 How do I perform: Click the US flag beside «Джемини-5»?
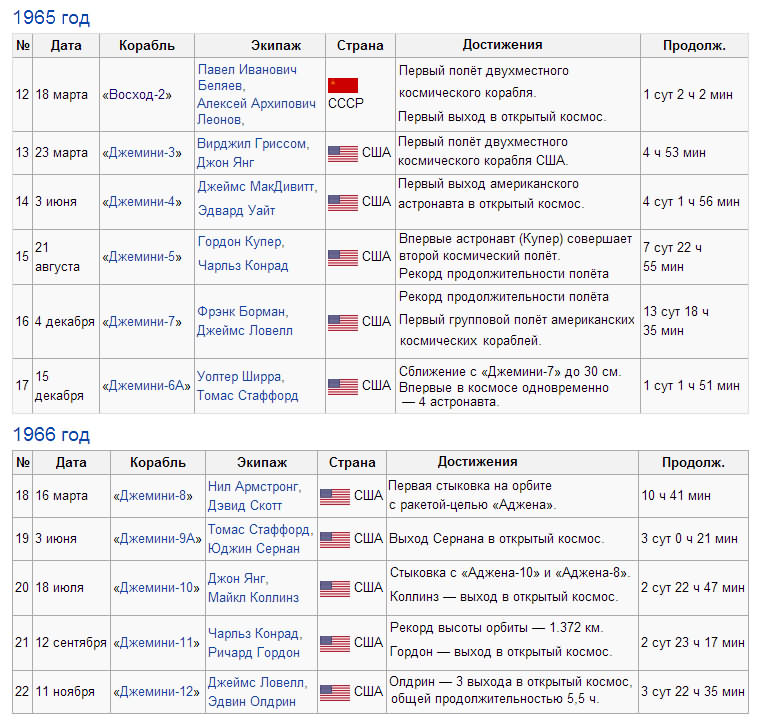(343, 257)
